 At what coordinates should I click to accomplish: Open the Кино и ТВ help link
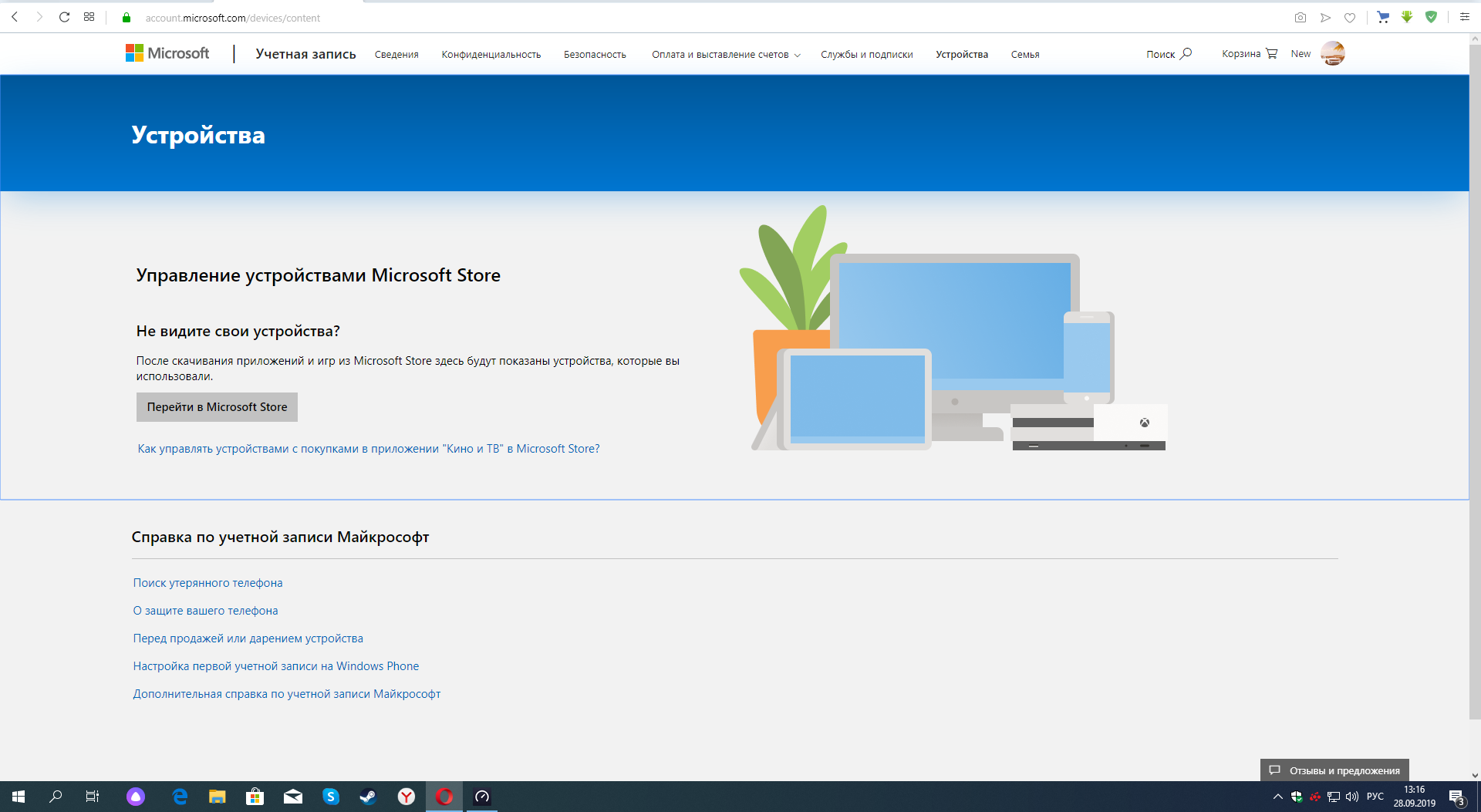point(369,449)
